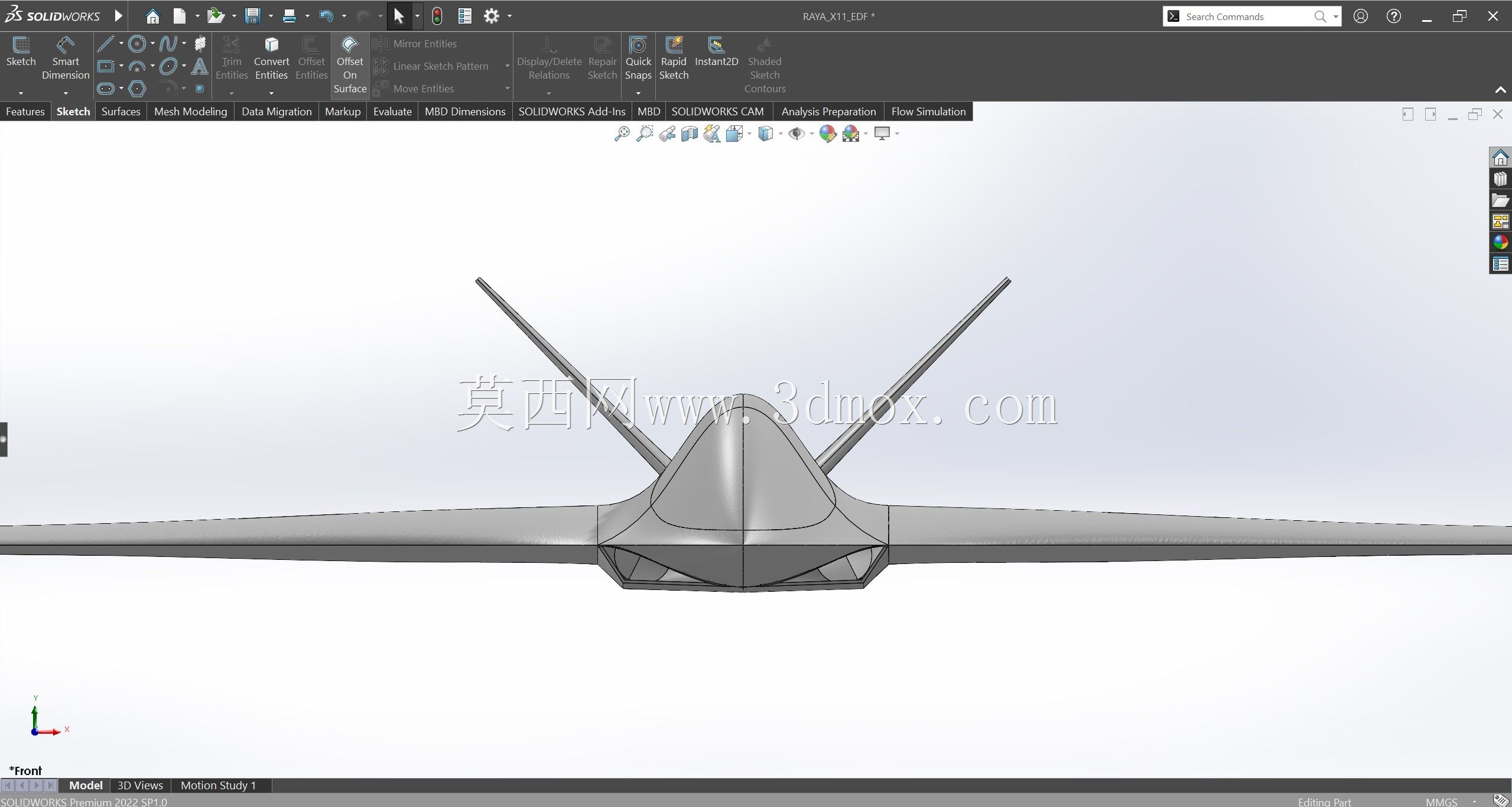Select the Centerpoint Arc tool

pyautogui.click(x=136, y=66)
